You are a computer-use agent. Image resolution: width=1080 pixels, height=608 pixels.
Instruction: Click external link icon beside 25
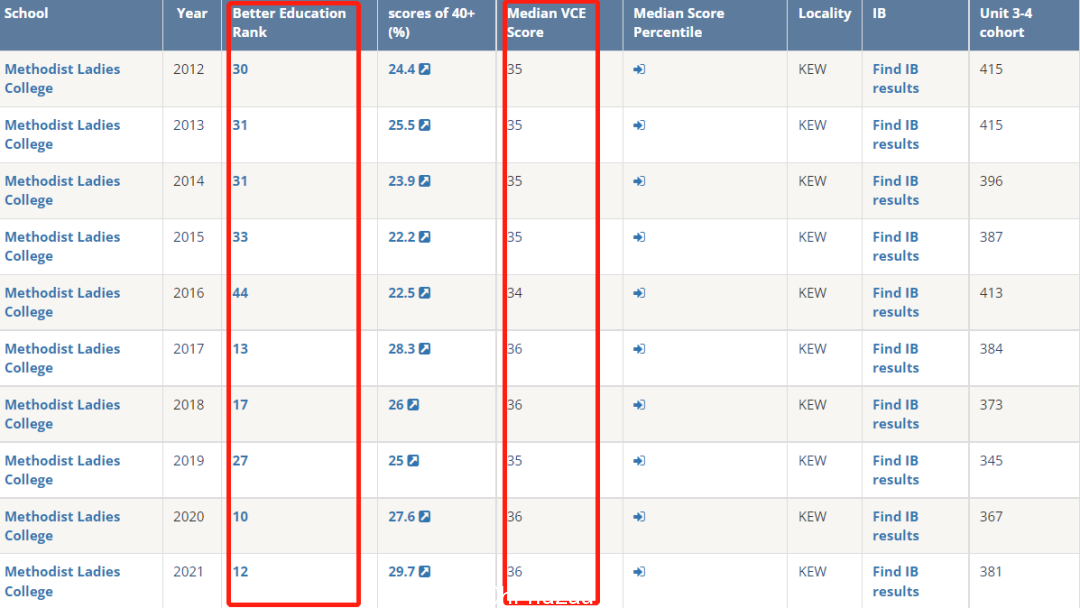(x=413, y=460)
